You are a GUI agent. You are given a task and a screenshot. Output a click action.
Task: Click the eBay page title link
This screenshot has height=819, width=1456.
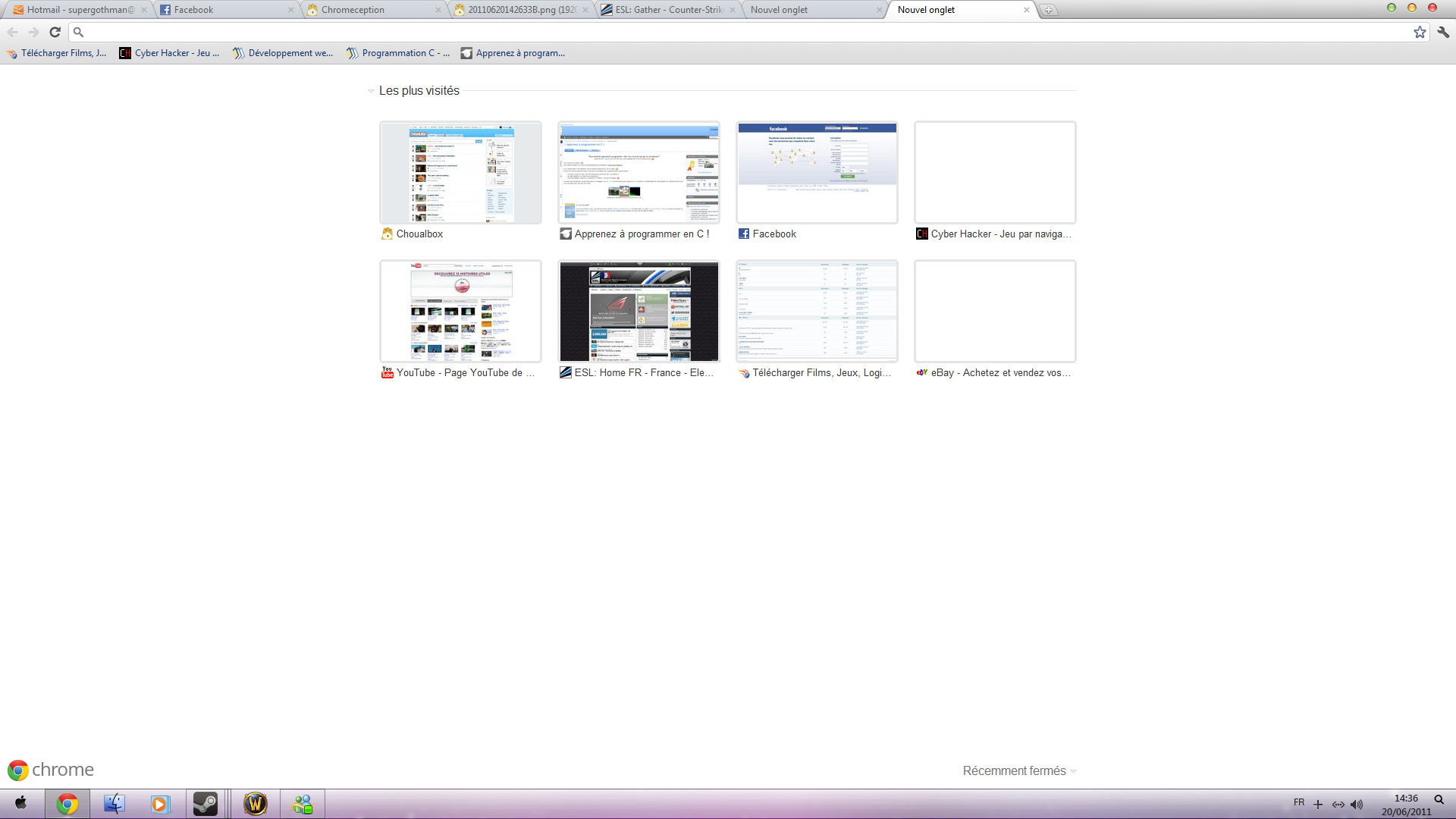coord(999,372)
